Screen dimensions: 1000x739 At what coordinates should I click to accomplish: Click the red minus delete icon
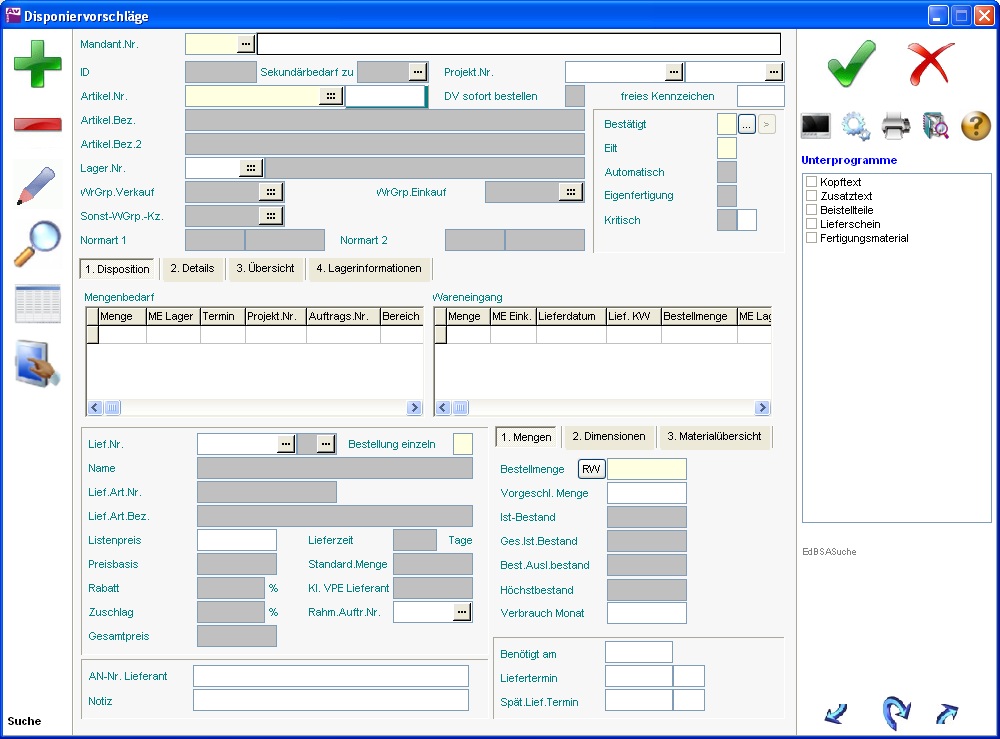click(x=37, y=125)
